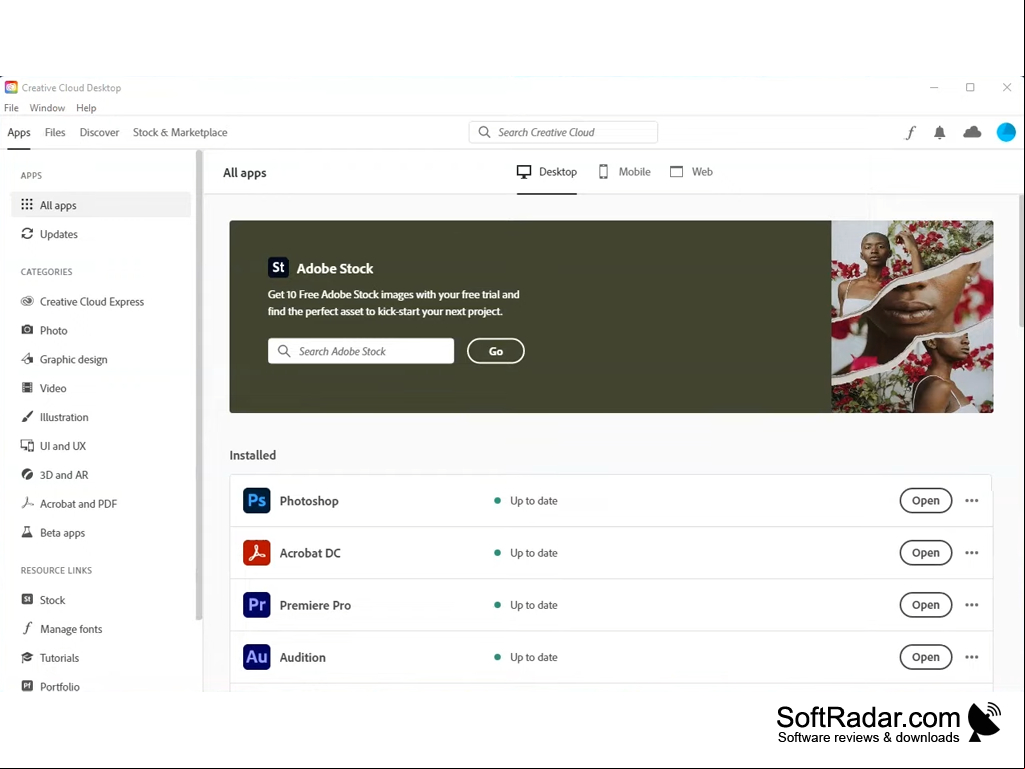The width and height of the screenshot is (1025, 769).
Task: Switch to the Discover tab
Action: click(99, 132)
